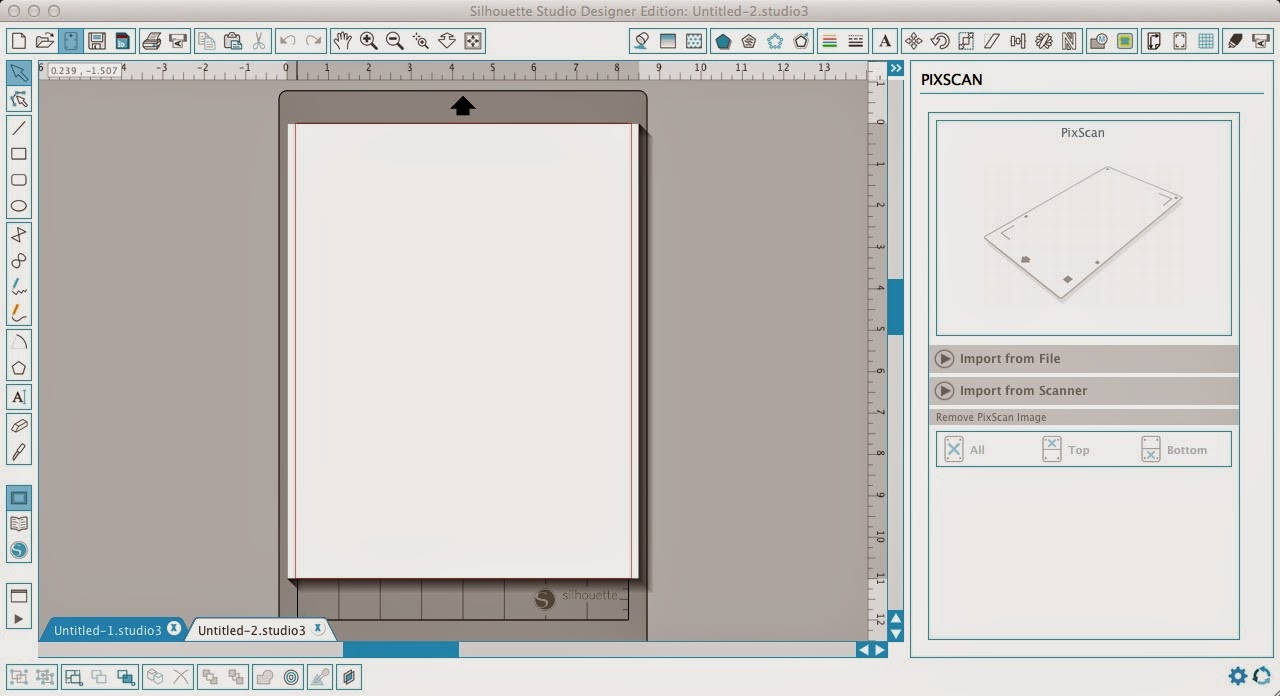
Task: Remove Bottom PixScan image
Action: click(x=1174, y=449)
